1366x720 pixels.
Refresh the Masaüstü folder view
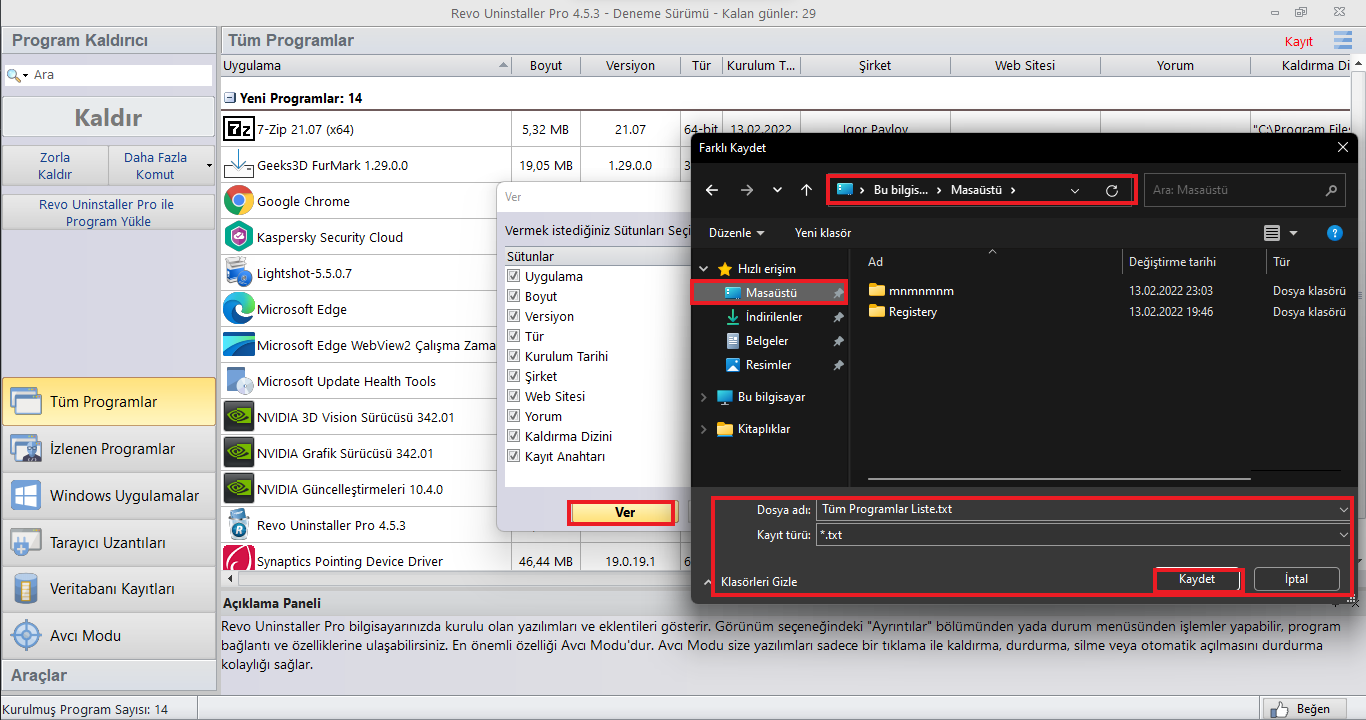[x=1112, y=190]
